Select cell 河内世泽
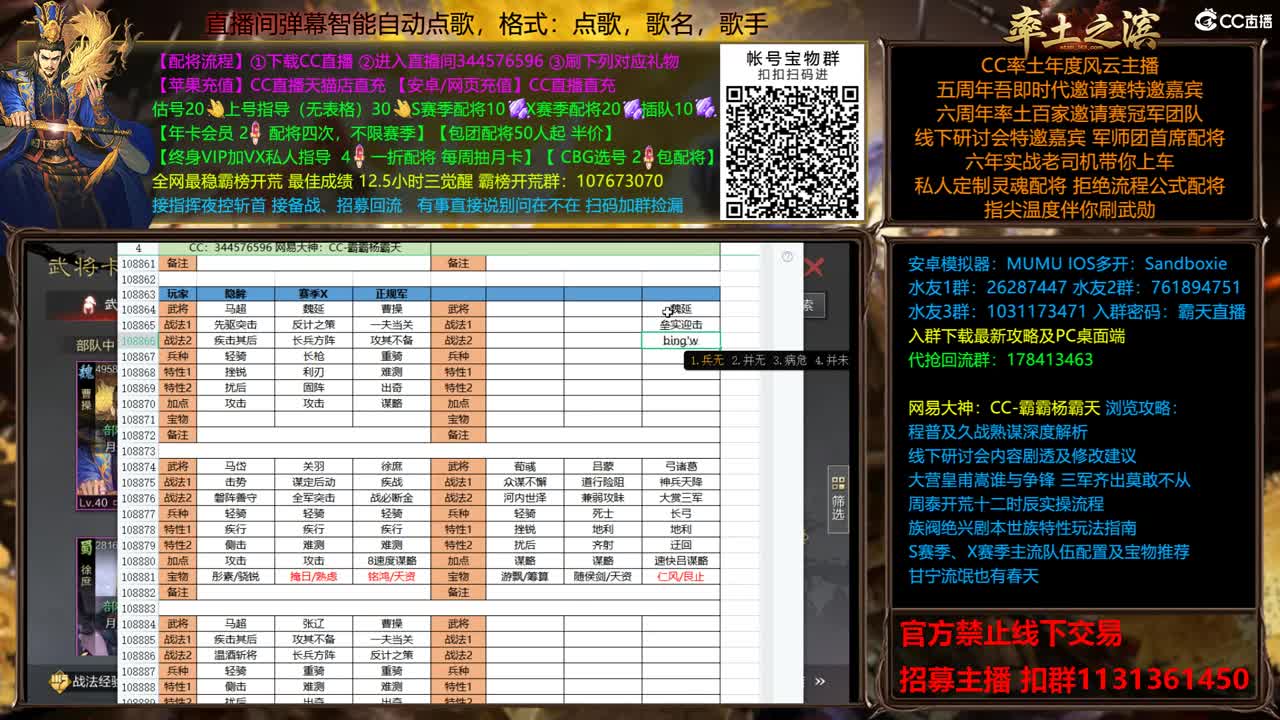This screenshot has height=720, width=1280. pyautogui.click(x=525, y=498)
